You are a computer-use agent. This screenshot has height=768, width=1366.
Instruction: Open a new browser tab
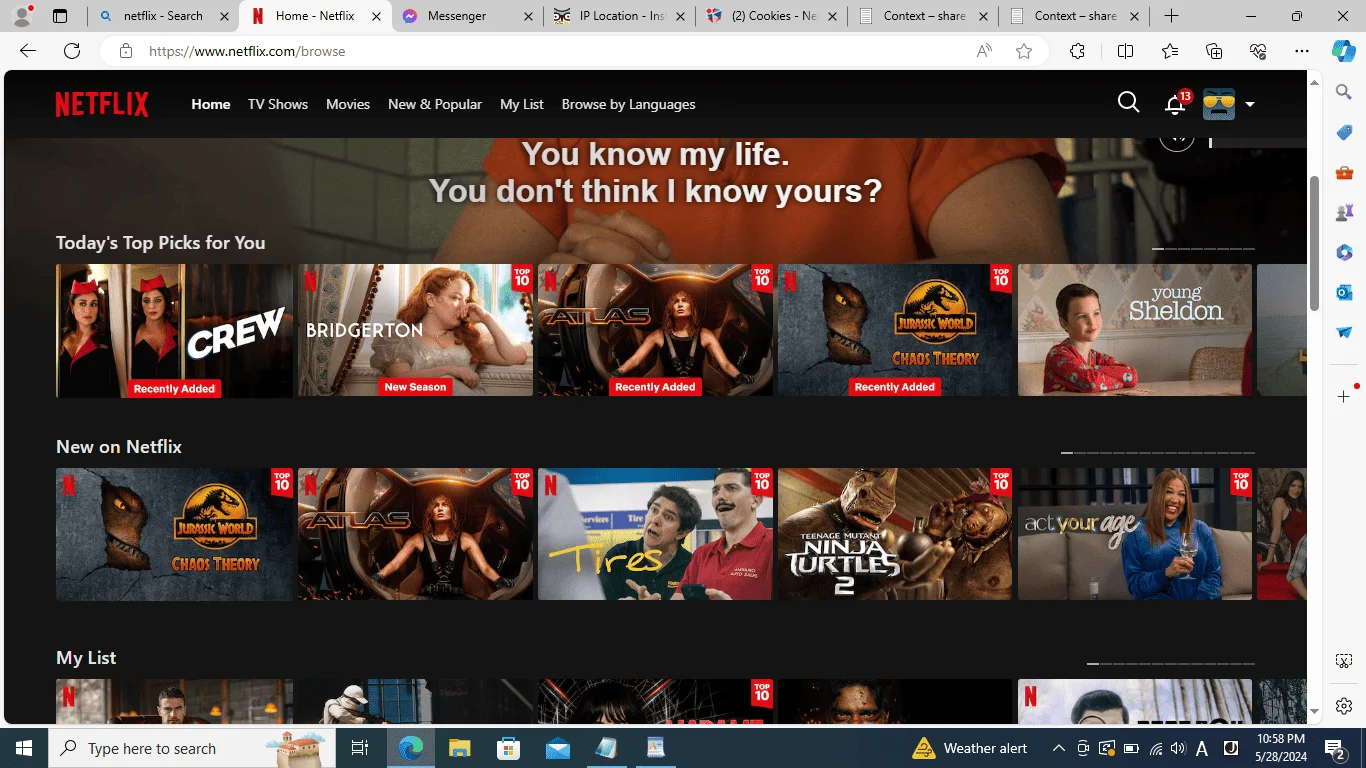1171,16
